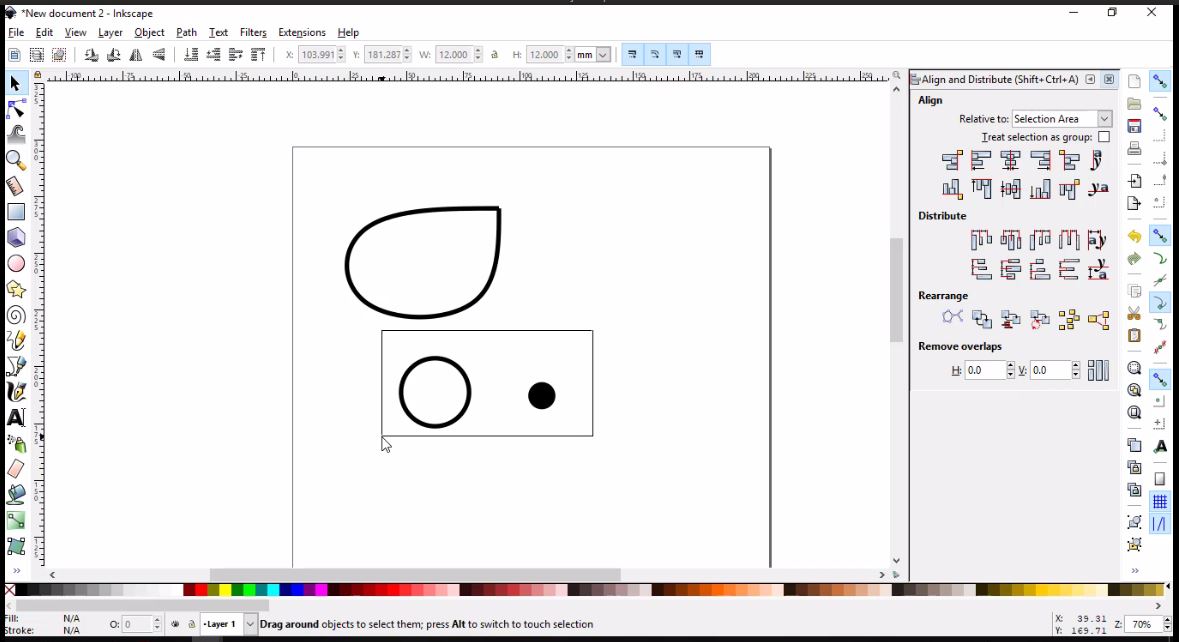Open the Extensions menu
Screen dimensions: 1179x642
click(x=302, y=32)
